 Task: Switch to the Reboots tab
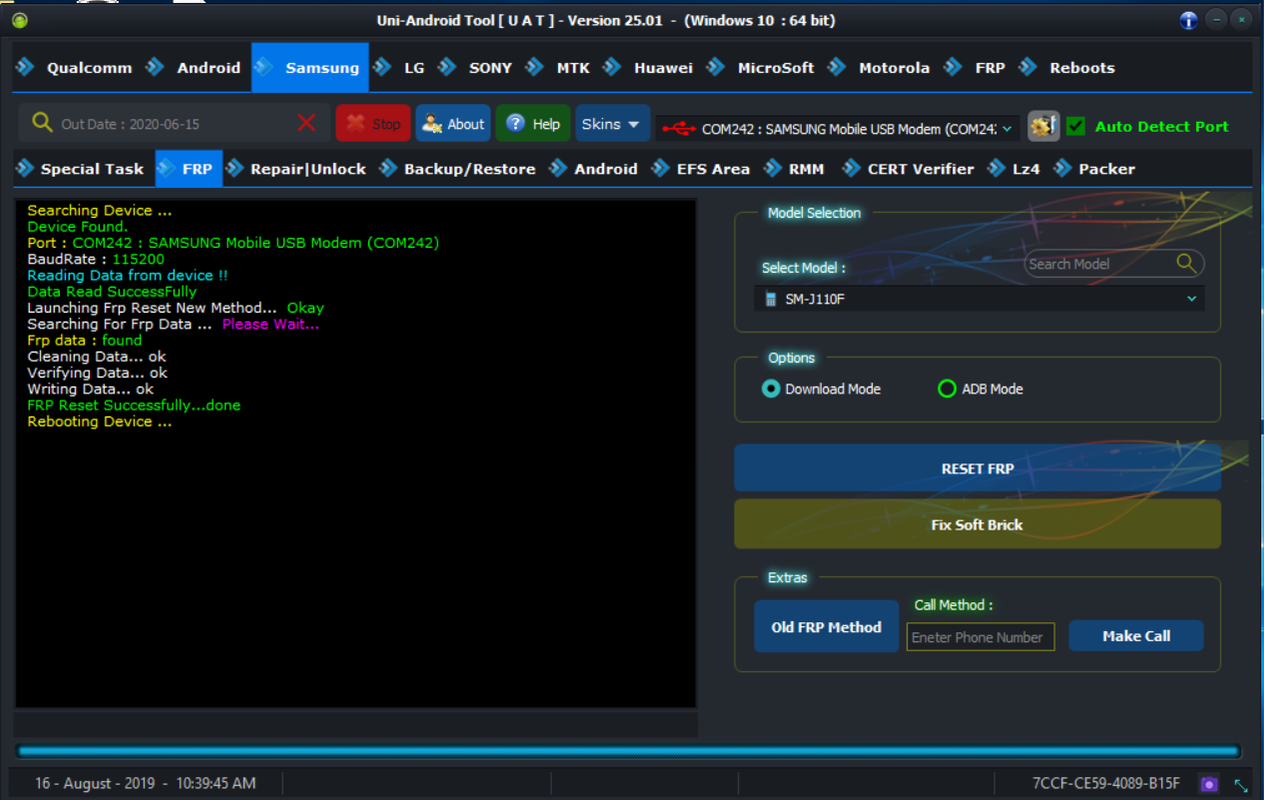tap(1068, 68)
